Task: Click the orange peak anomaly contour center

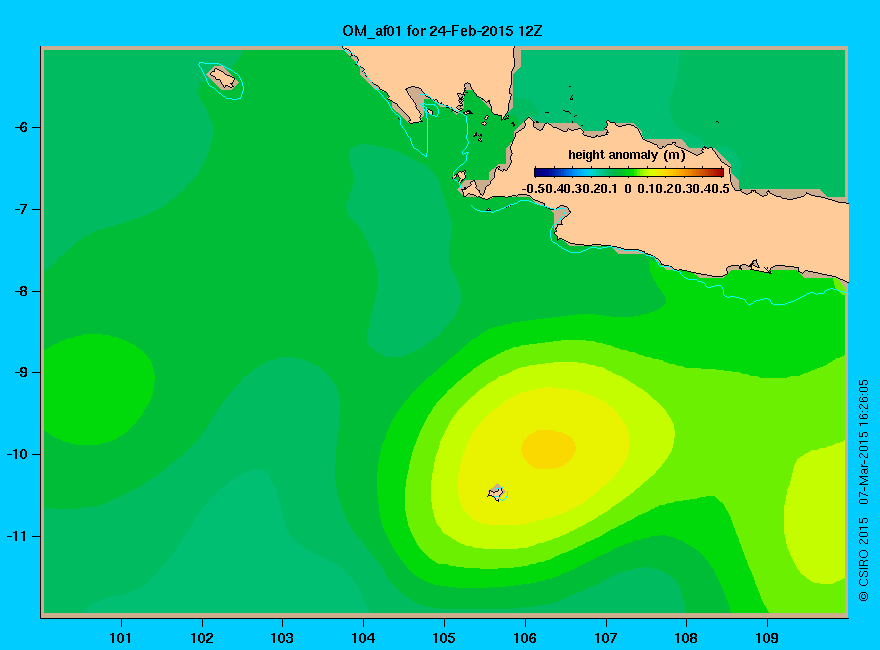Action: pos(548,449)
